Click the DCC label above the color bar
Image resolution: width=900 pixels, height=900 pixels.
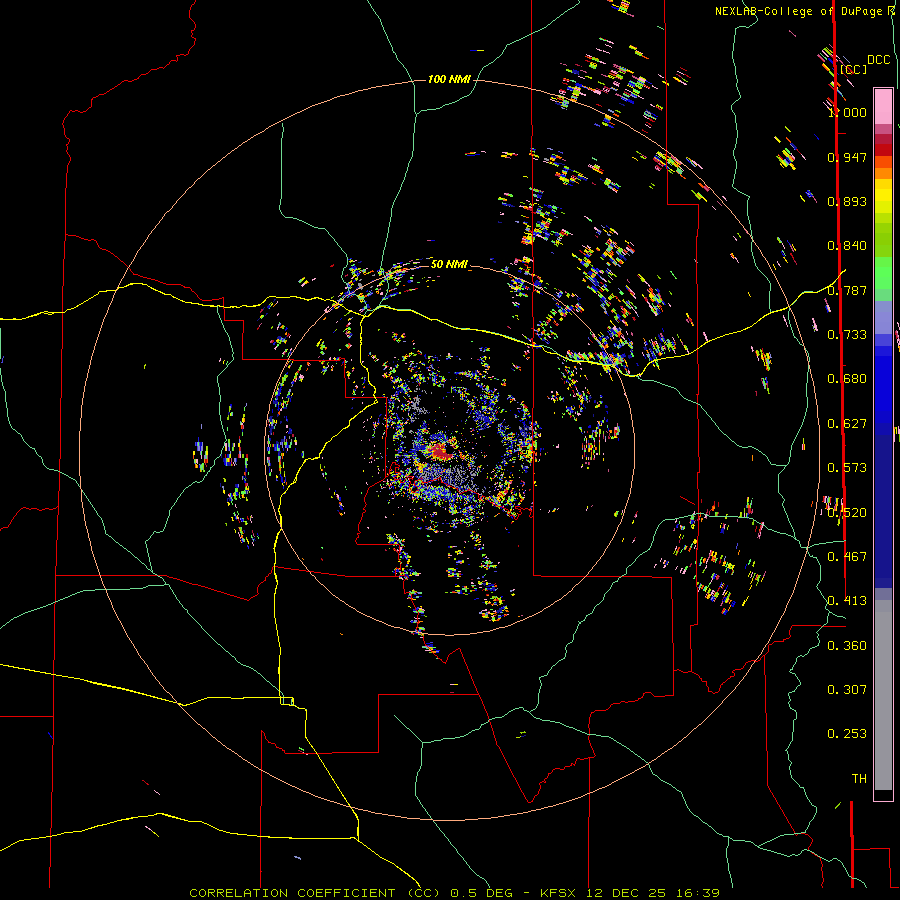pyautogui.click(x=878, y=60)
